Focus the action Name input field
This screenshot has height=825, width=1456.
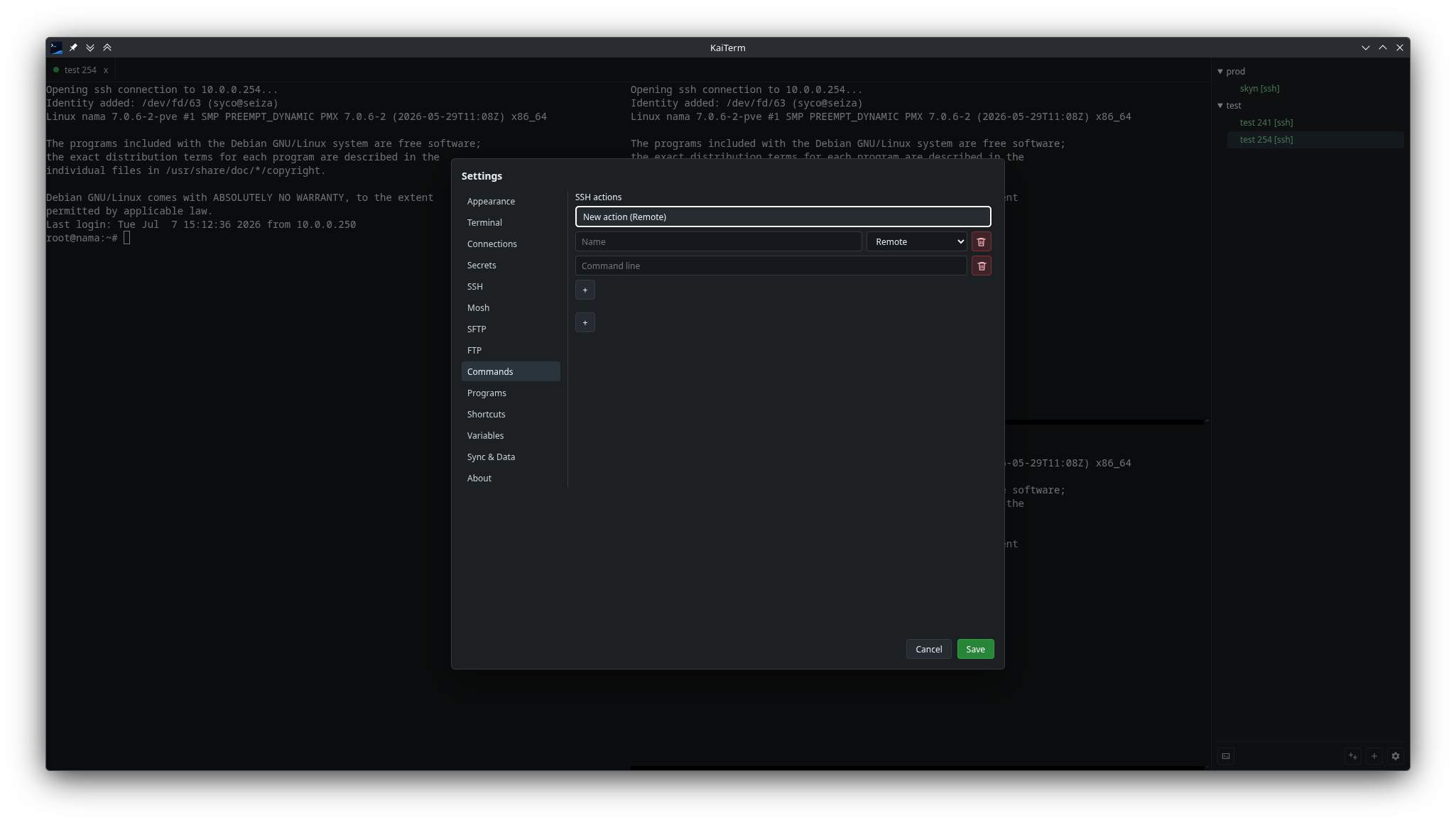(x=718, y=242)
